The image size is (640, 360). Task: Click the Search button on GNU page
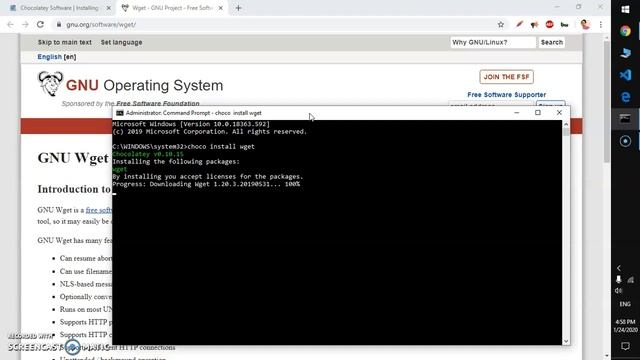tap(552, 42)
